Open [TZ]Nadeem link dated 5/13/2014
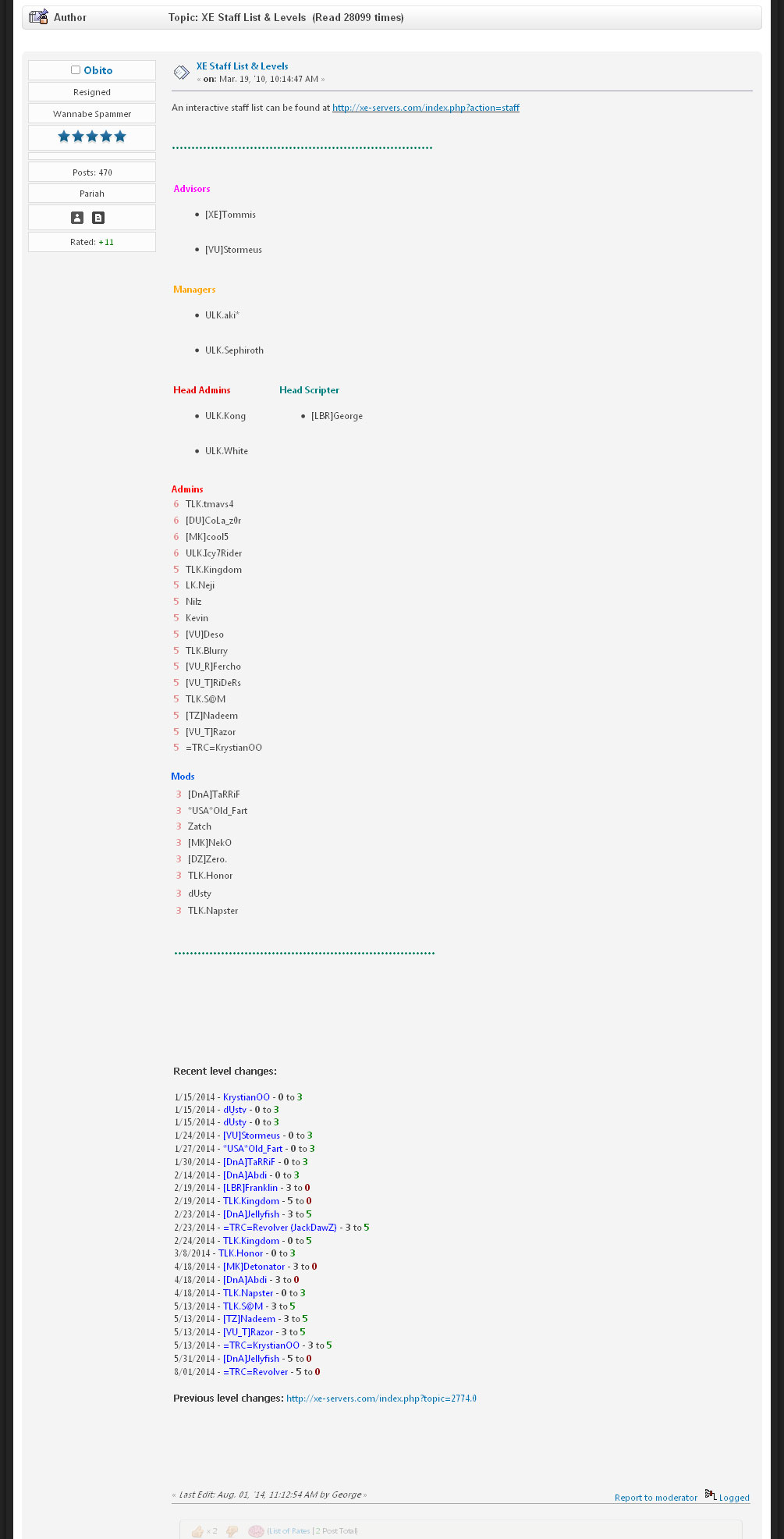 pos(249,1319)
